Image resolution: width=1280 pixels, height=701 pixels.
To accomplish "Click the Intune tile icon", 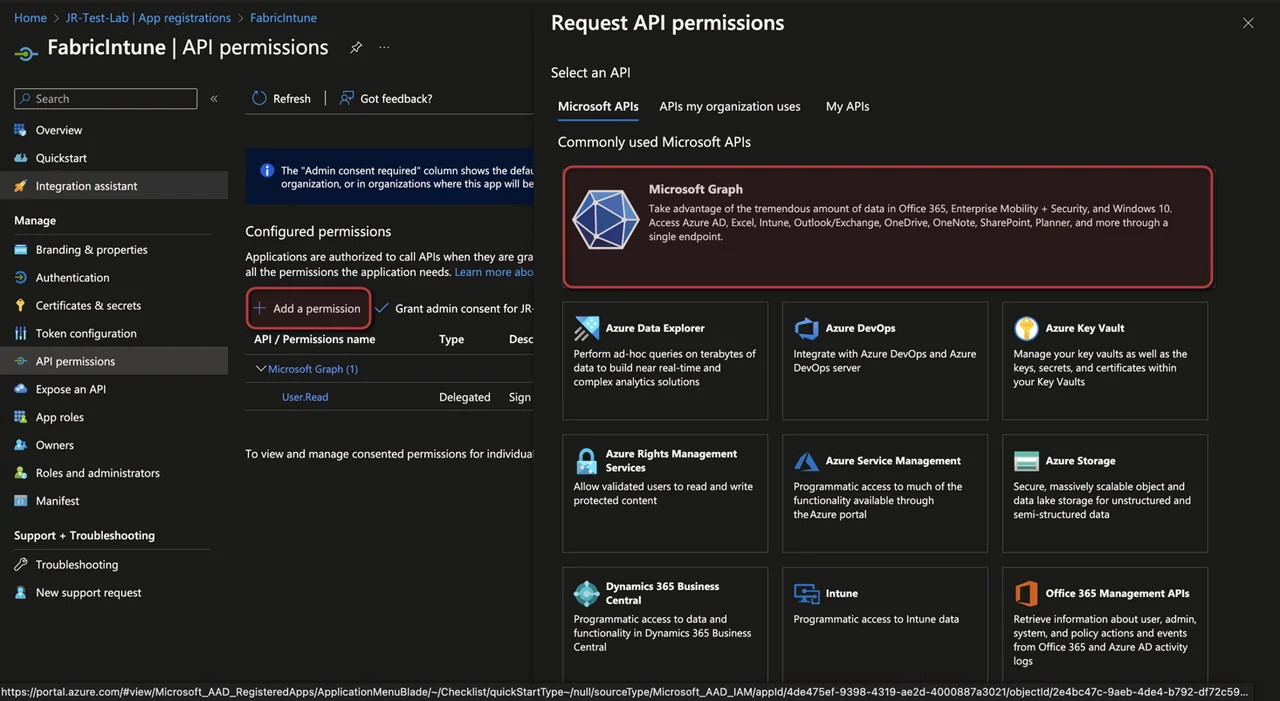I will (806, 593).
